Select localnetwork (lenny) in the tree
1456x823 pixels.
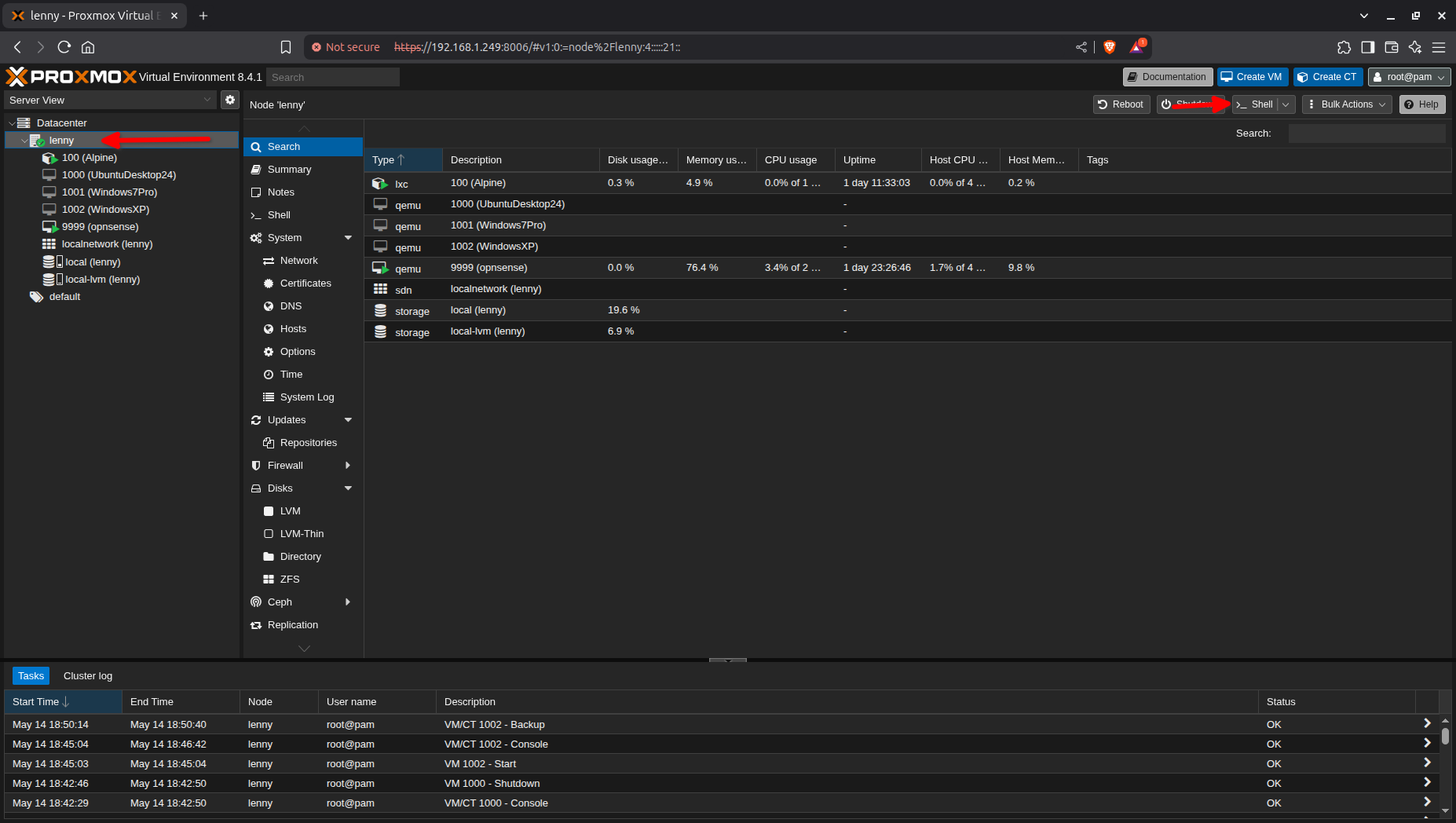point(107,244)
